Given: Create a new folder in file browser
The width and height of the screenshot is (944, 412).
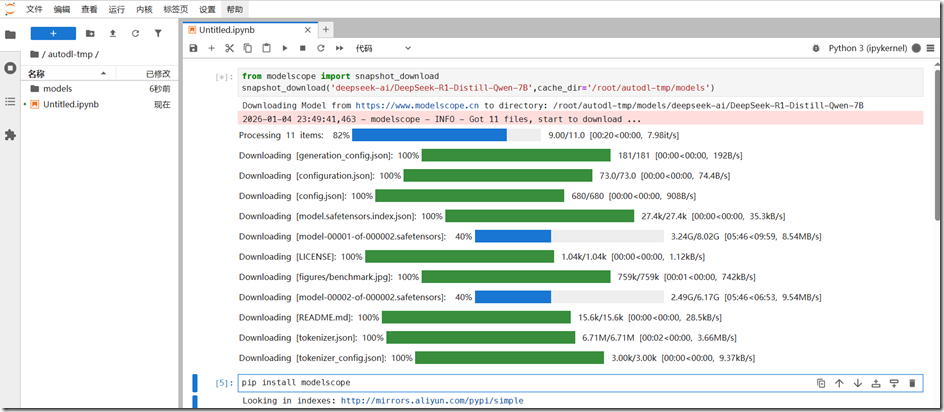Looking at the screenshot, I should (90, 34).
